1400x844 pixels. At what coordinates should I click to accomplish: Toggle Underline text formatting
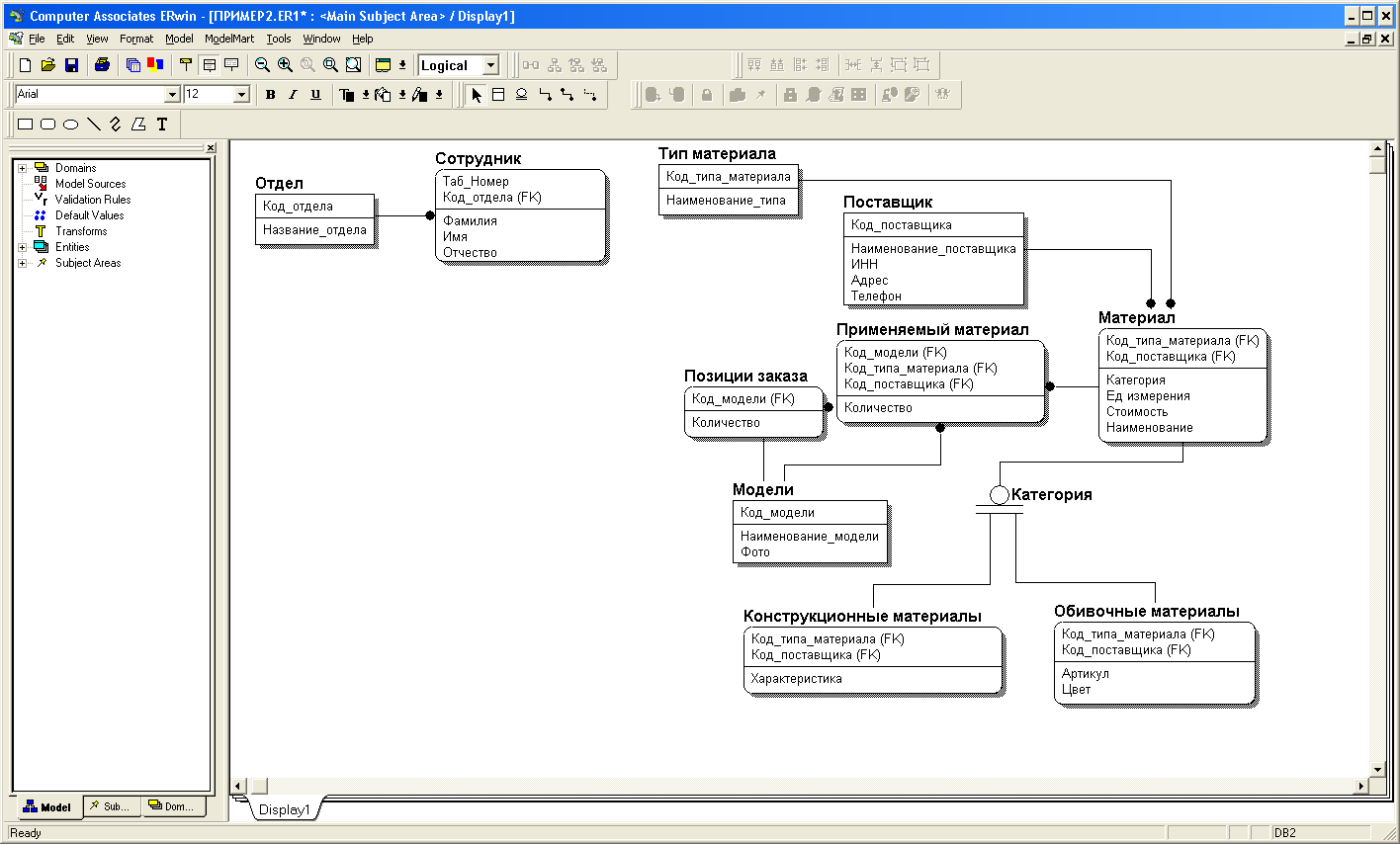(x=315, y=95)
